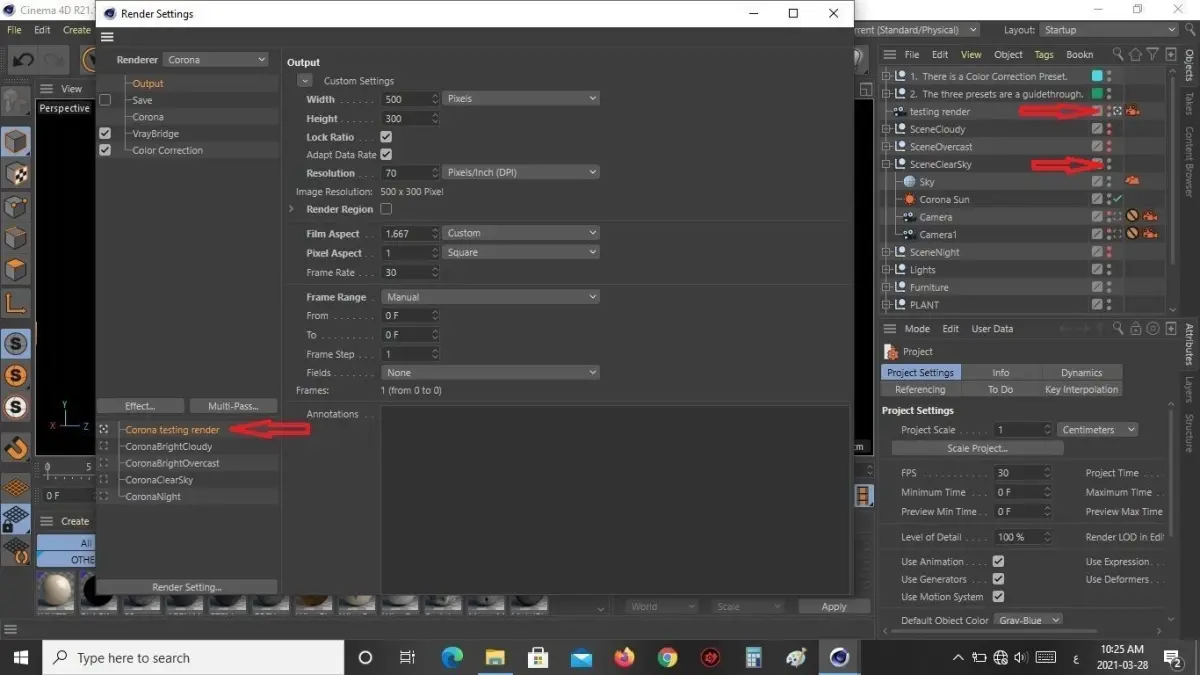Viewport: 1200px width, 675px height.
Task: Open the Width units Pixels dropdown
Action: point(521,99)
